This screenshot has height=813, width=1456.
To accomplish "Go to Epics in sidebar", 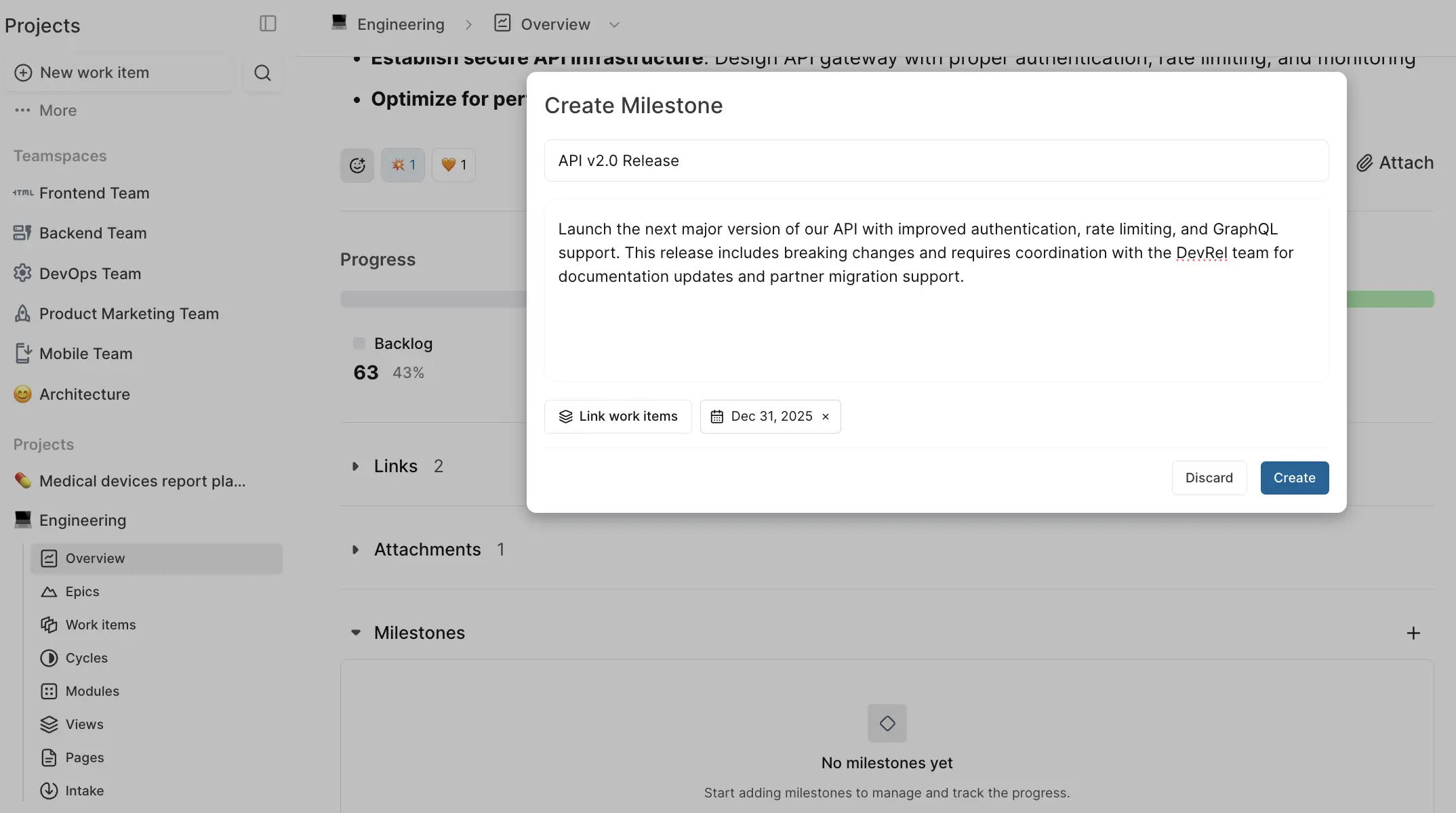I will [82, 591].
